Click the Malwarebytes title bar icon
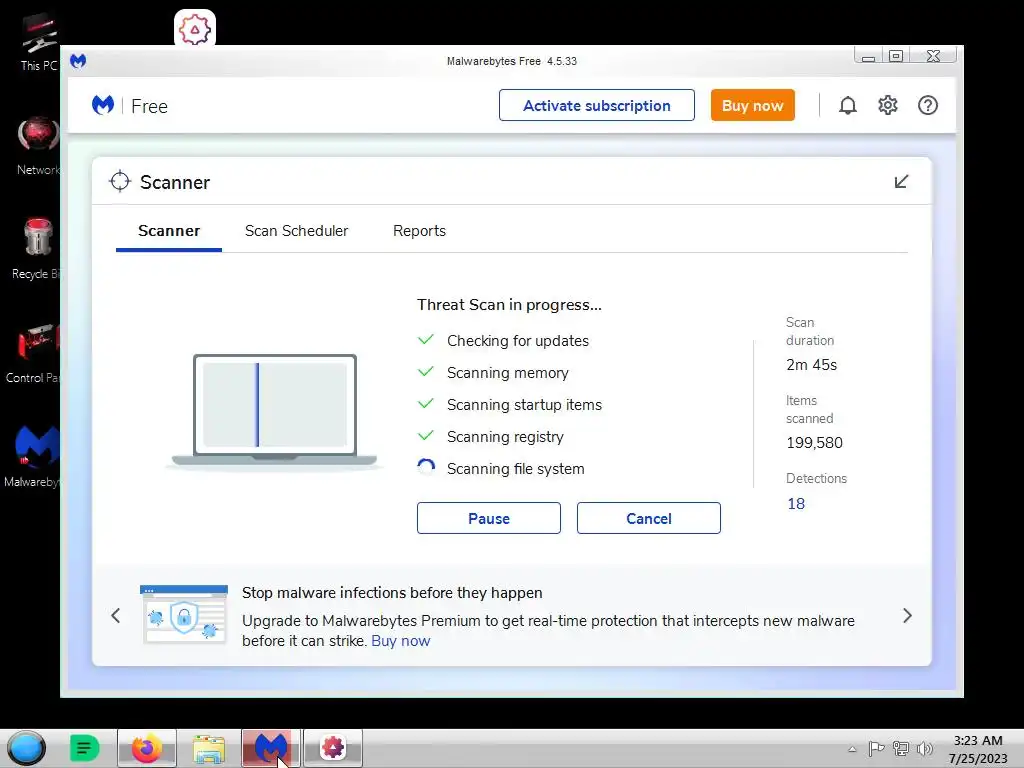 (78, 61)
